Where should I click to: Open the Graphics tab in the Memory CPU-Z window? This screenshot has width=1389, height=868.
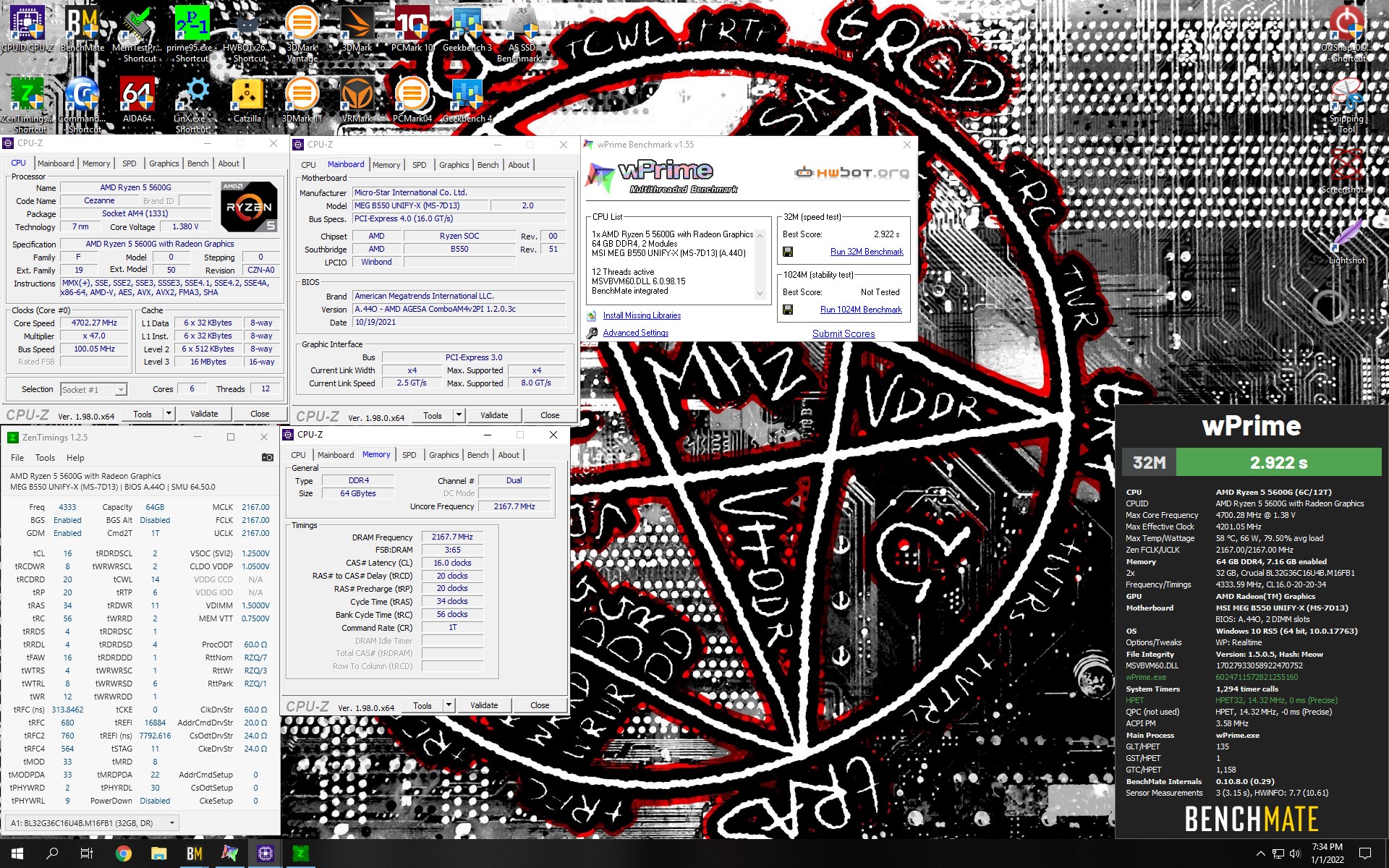point(444,455)
